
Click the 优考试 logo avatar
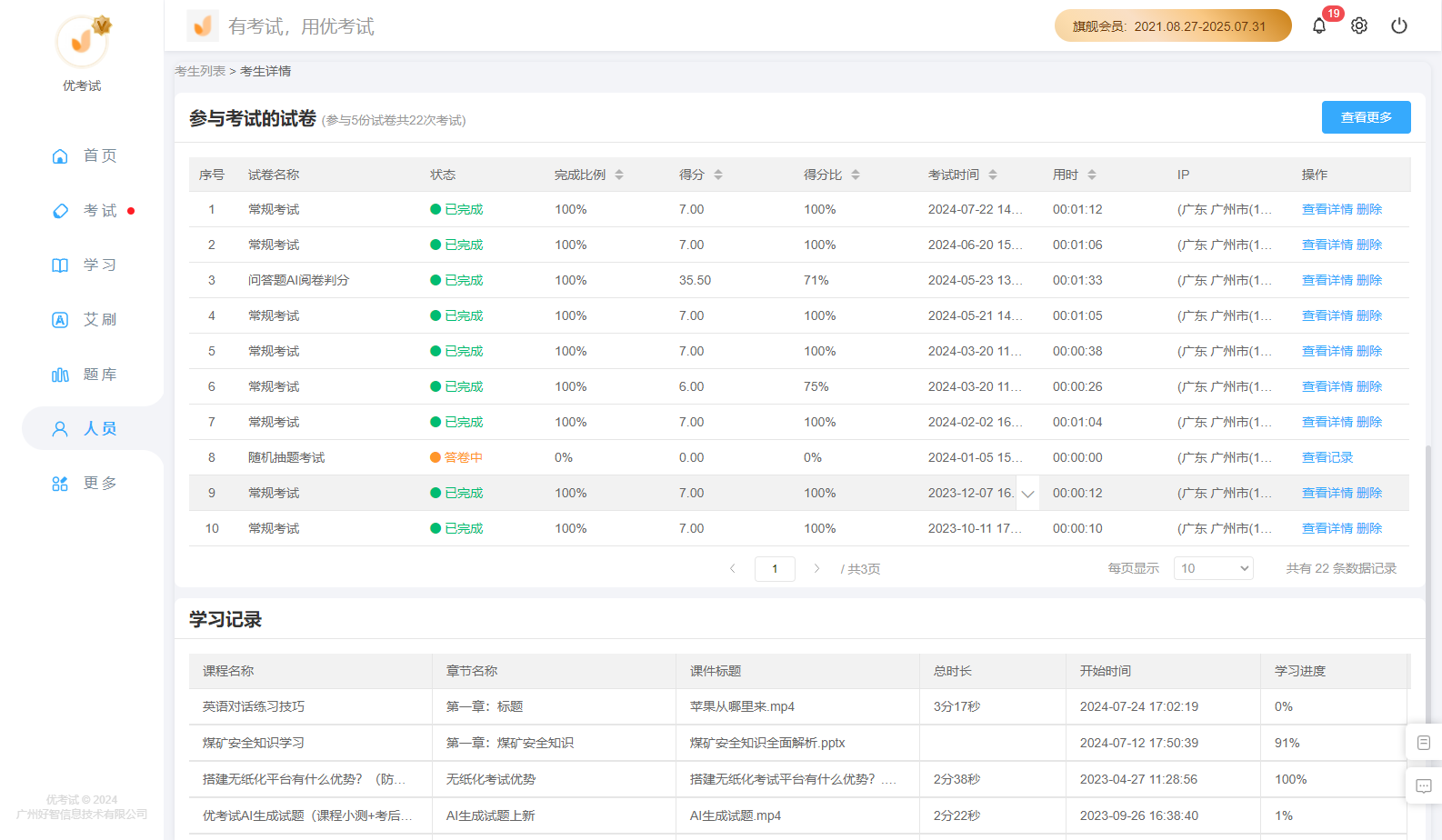82,41
